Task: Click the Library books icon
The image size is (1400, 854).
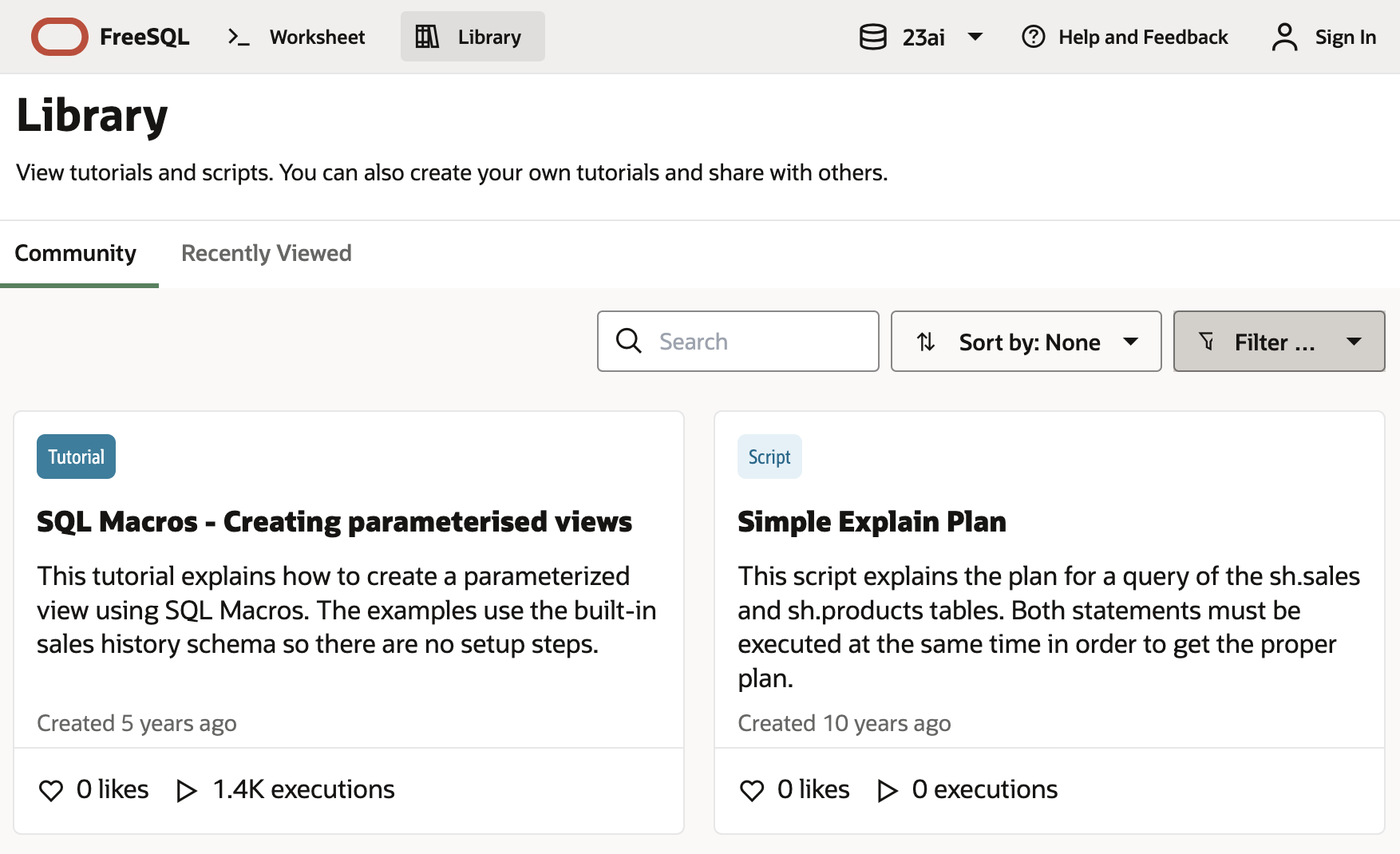Action: pos(427,37)
